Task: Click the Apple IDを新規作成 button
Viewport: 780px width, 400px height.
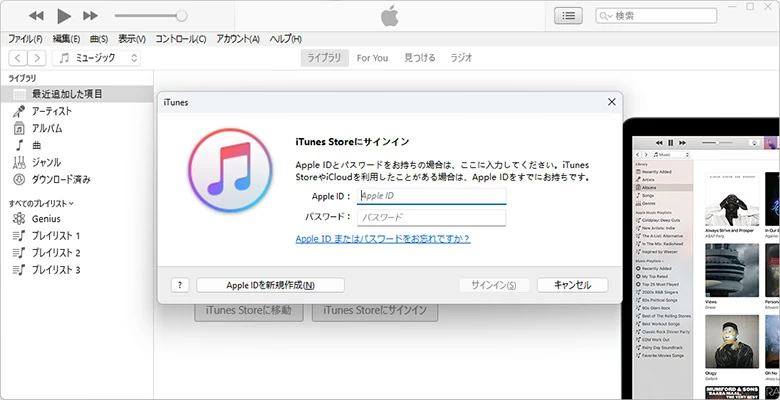Action: point(270,285)
